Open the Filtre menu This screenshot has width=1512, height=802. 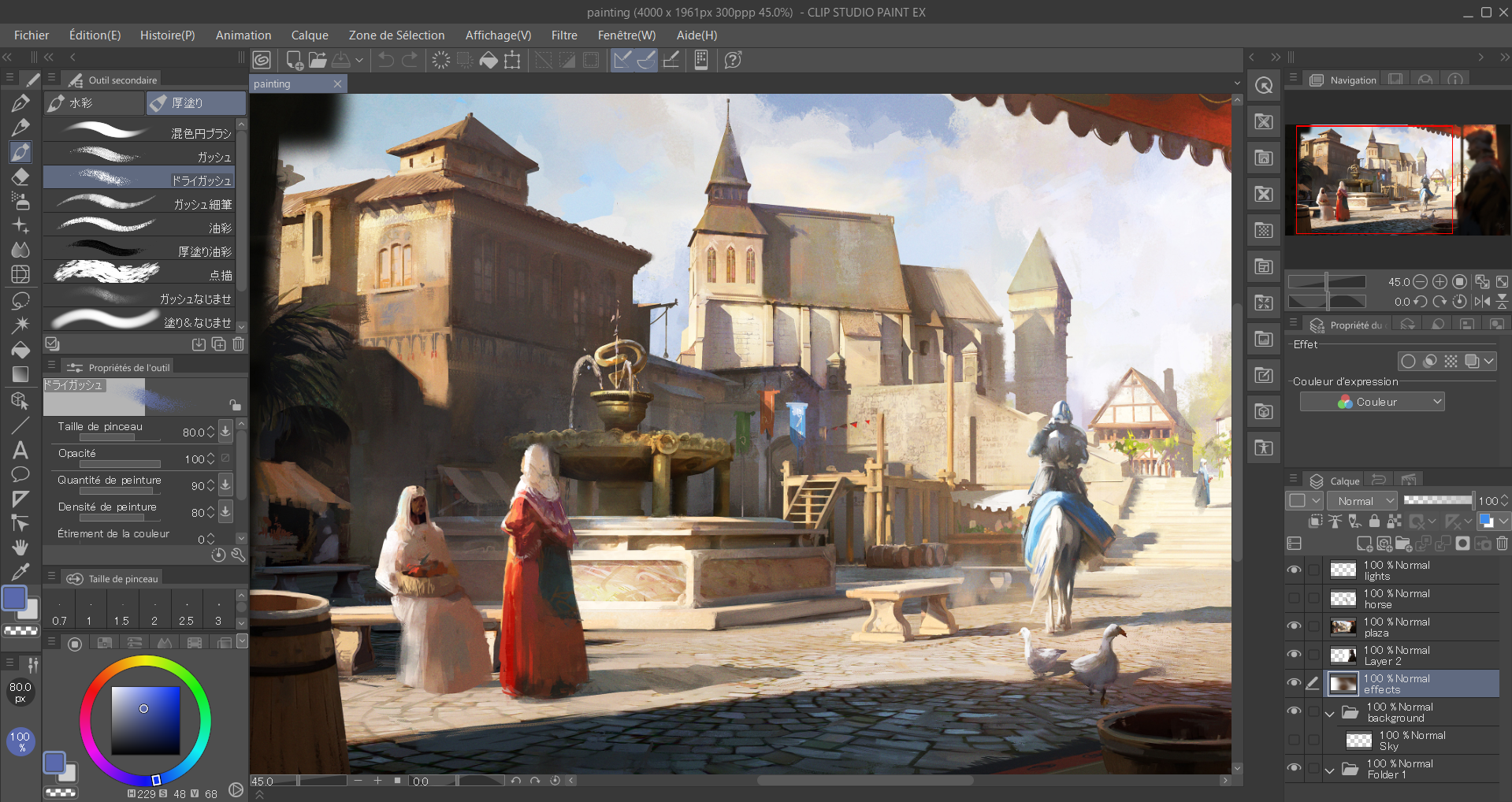pos(564,35)
